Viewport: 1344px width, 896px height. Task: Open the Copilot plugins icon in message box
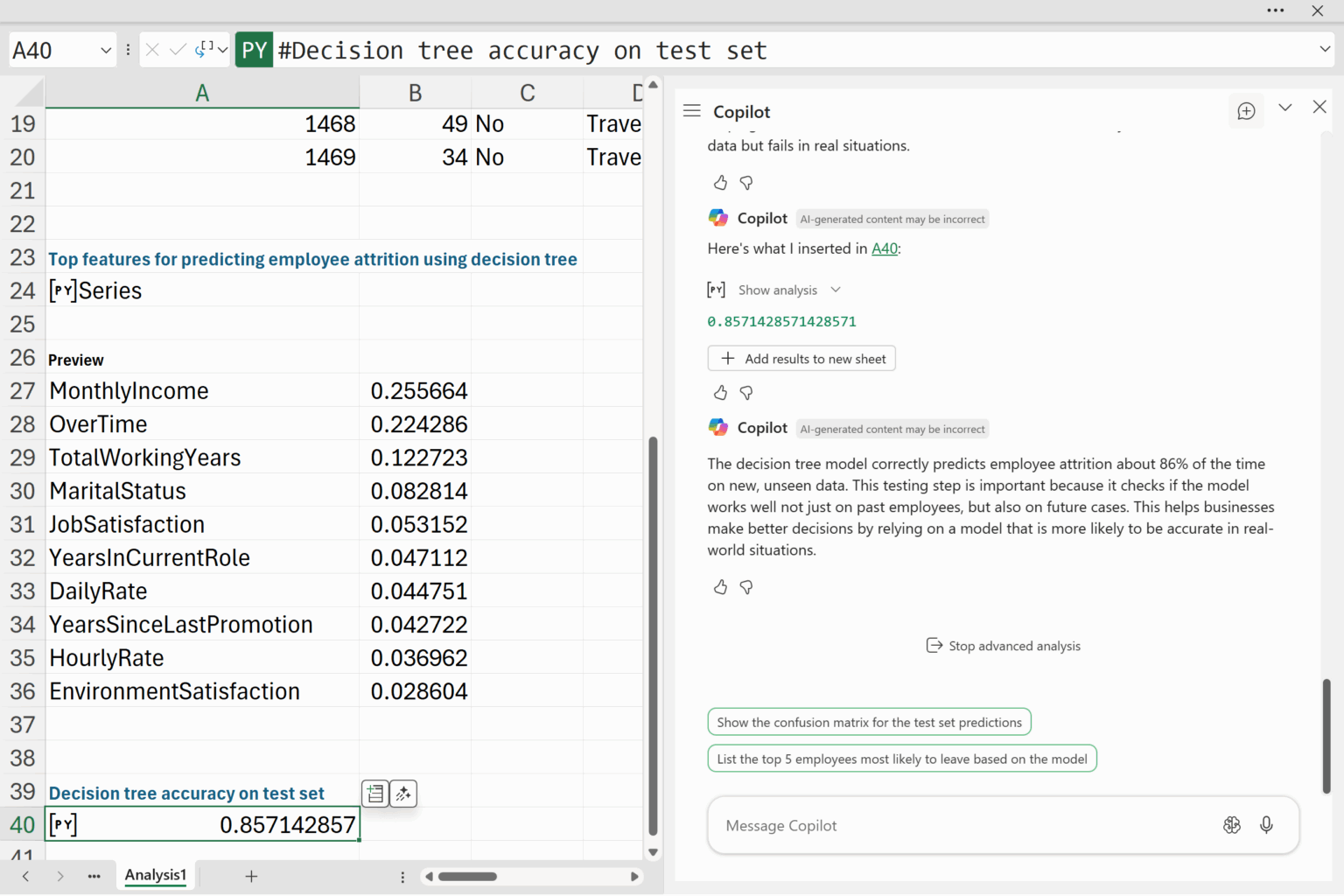coord(1232,825)
